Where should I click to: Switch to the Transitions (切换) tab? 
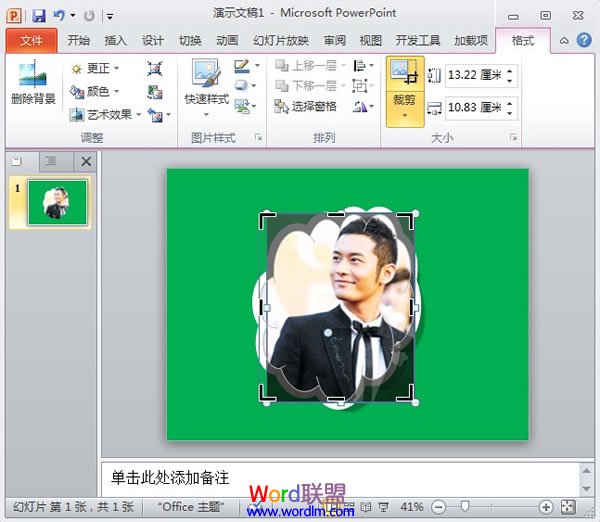pyautogui.click(x=190, y=40)
